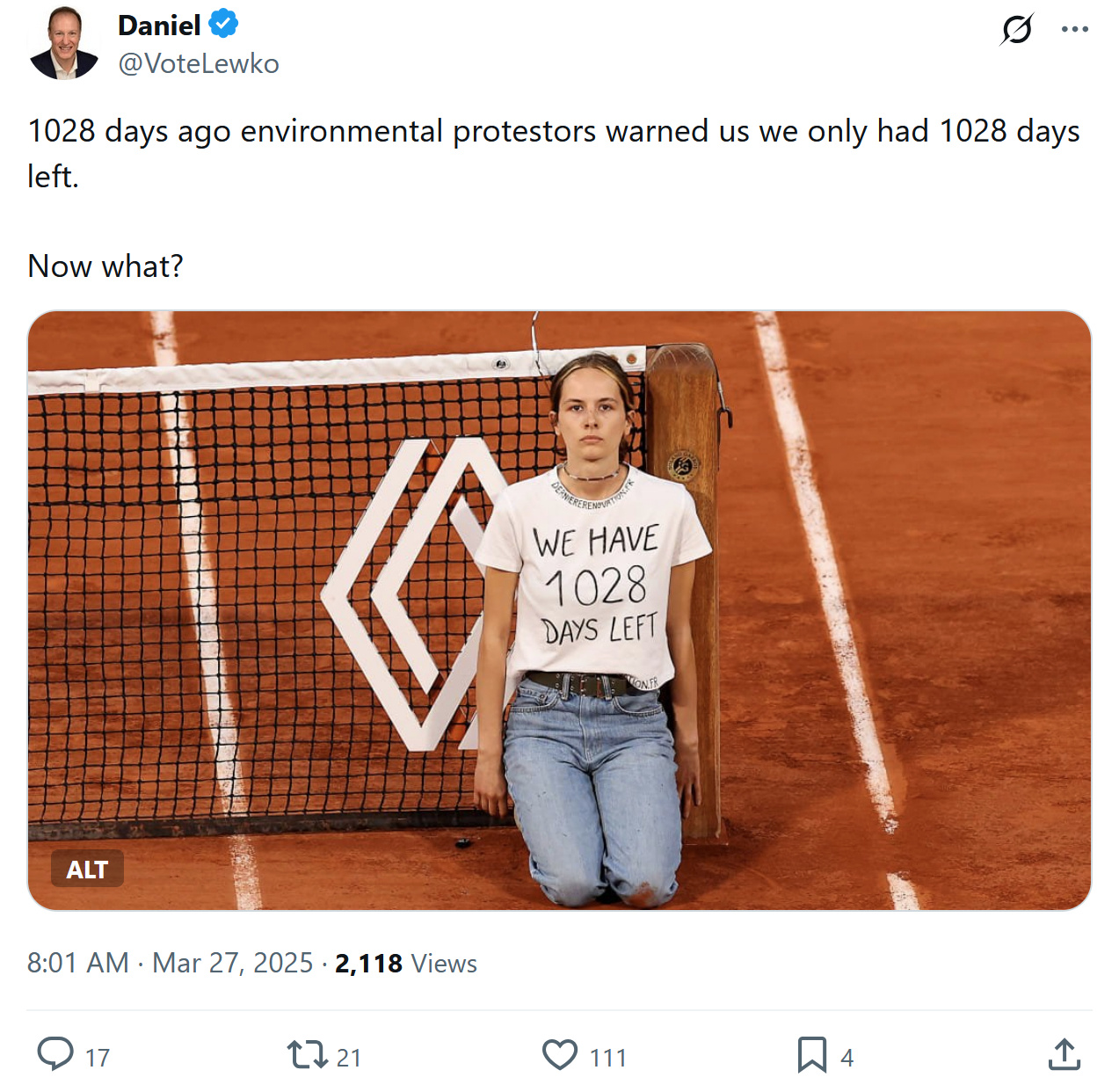The height and width of the screenshot is (1092, 1119).
Task: Click the repost count 21
Action: (349, 1058)
